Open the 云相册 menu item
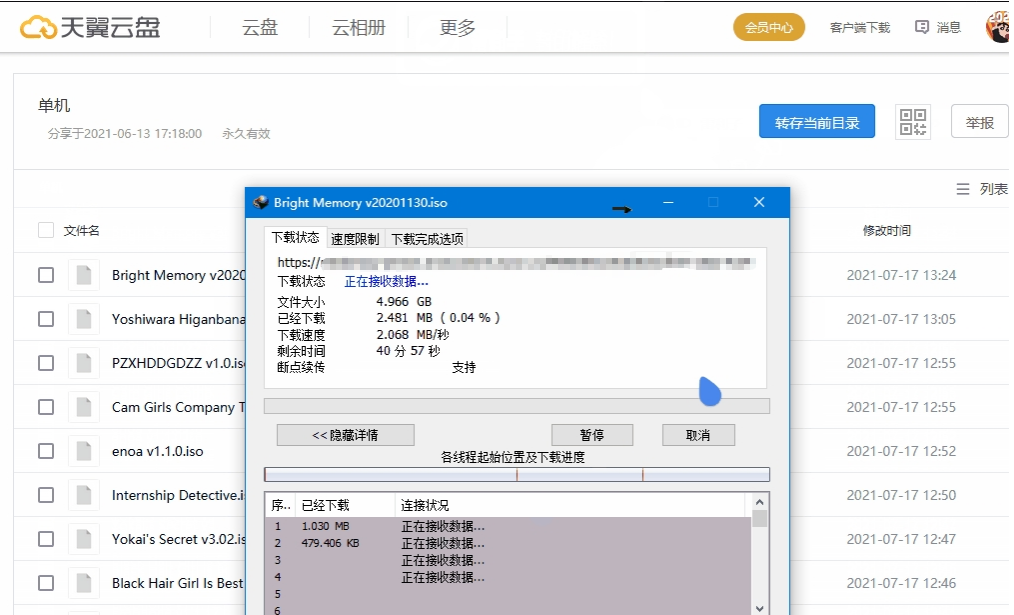The height and width of the screenshot is (615, 1014). 358,27
